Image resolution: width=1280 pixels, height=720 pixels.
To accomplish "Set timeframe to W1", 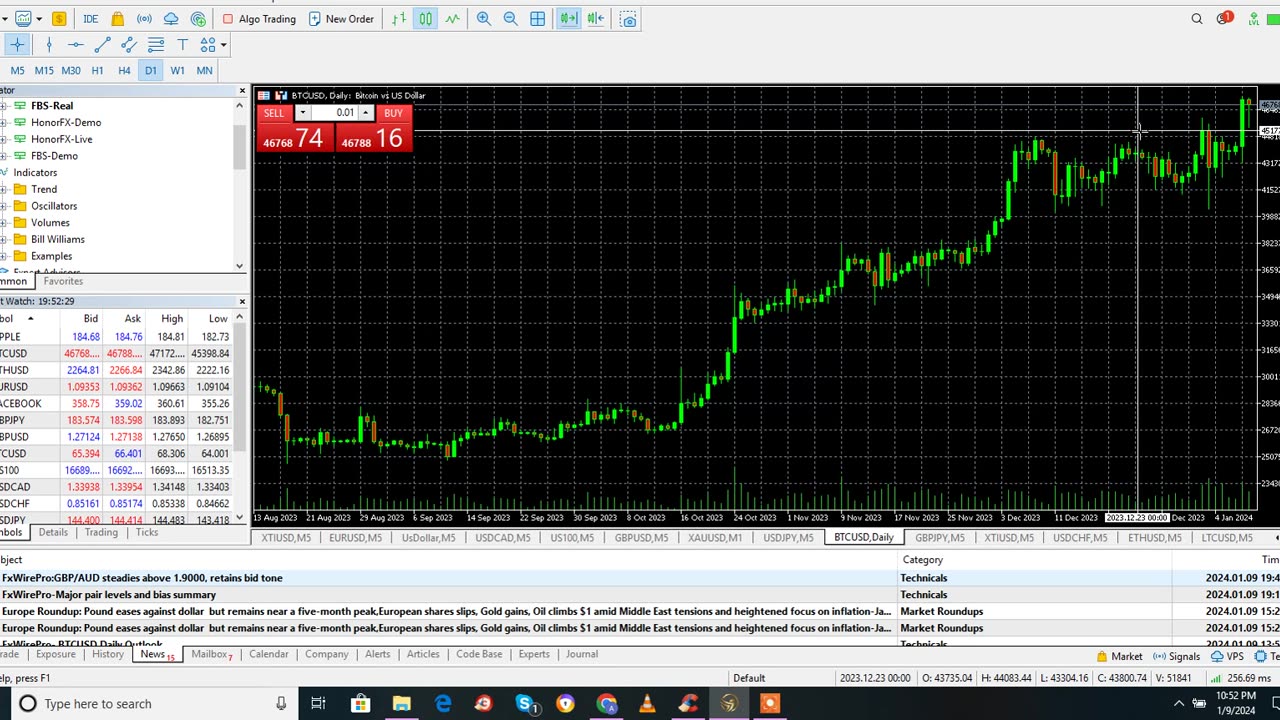I will point(177,70).
